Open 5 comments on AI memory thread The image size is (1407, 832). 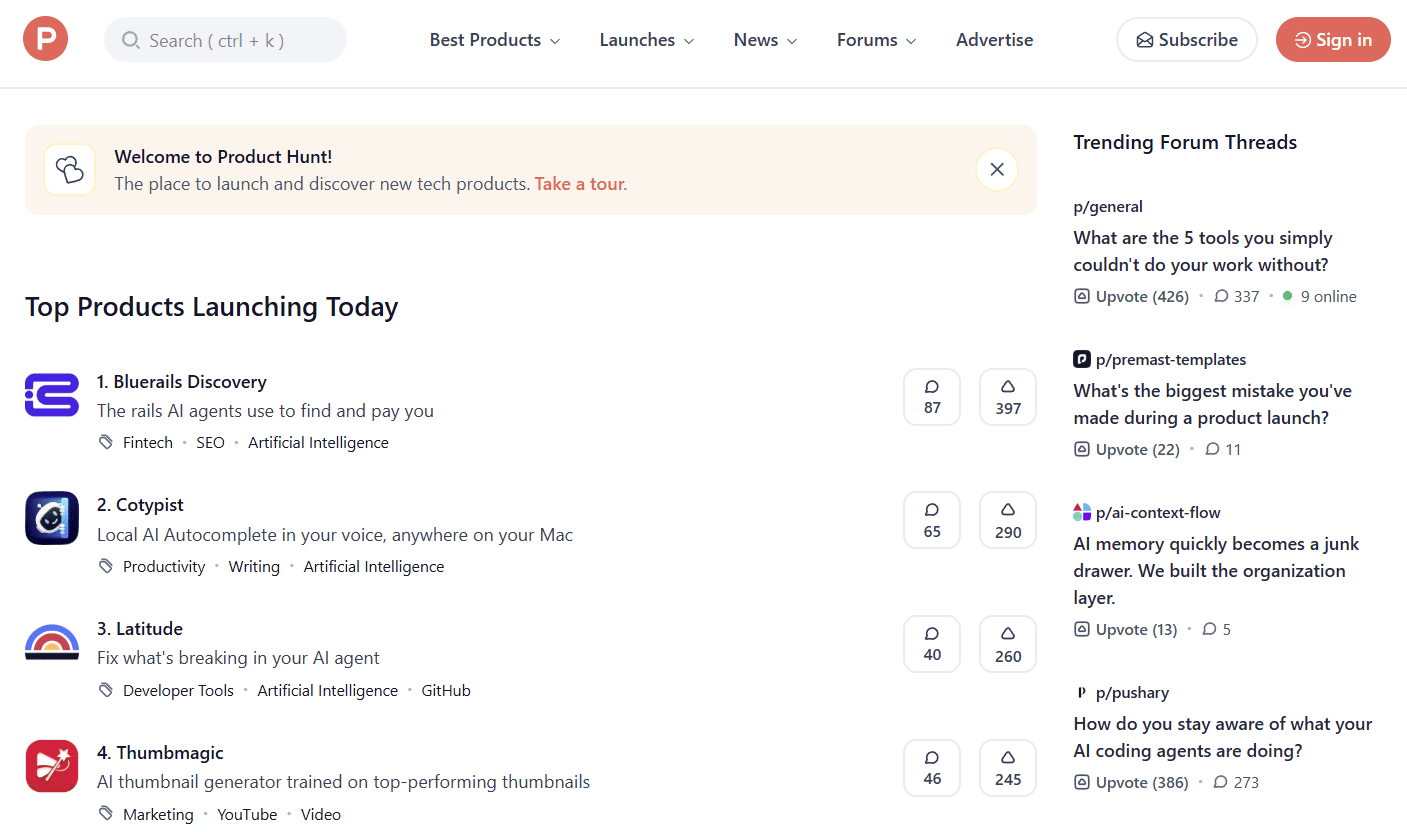tap(1217, 629)
